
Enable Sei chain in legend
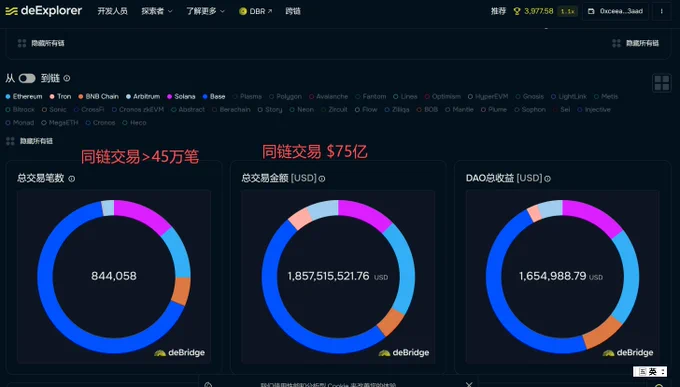(562, 109)
